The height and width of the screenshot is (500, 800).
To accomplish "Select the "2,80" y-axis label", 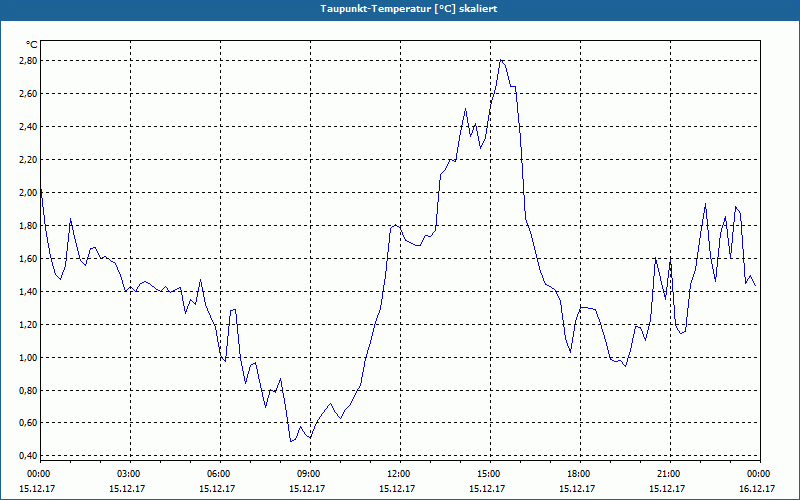I will tap(28, 61).
